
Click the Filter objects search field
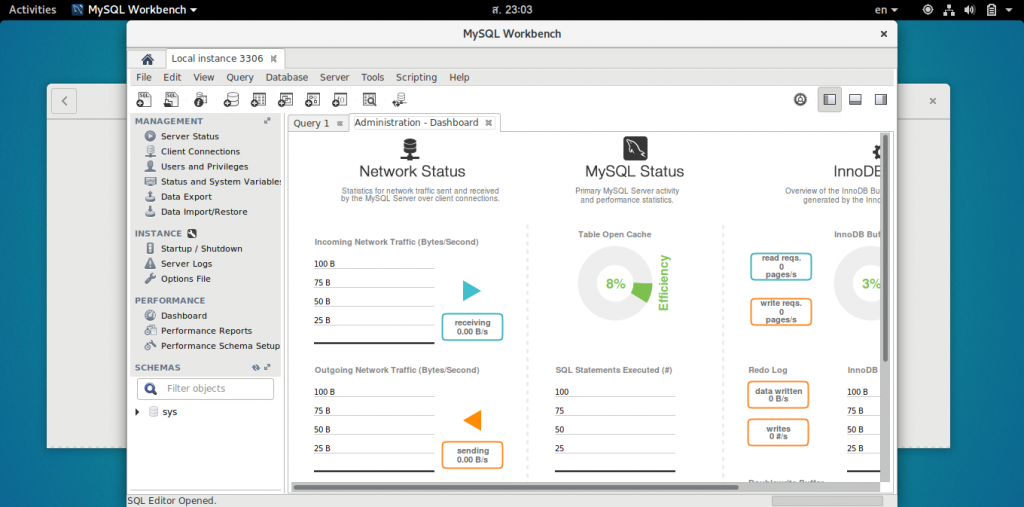[205, 389]
